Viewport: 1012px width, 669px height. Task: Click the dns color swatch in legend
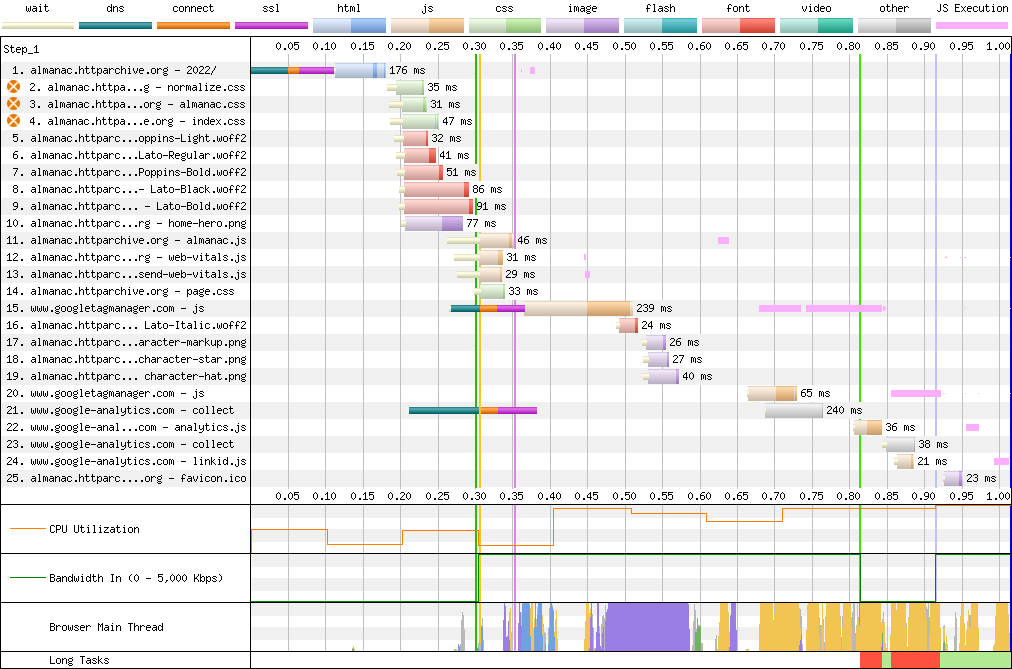[x=115, y=24]
